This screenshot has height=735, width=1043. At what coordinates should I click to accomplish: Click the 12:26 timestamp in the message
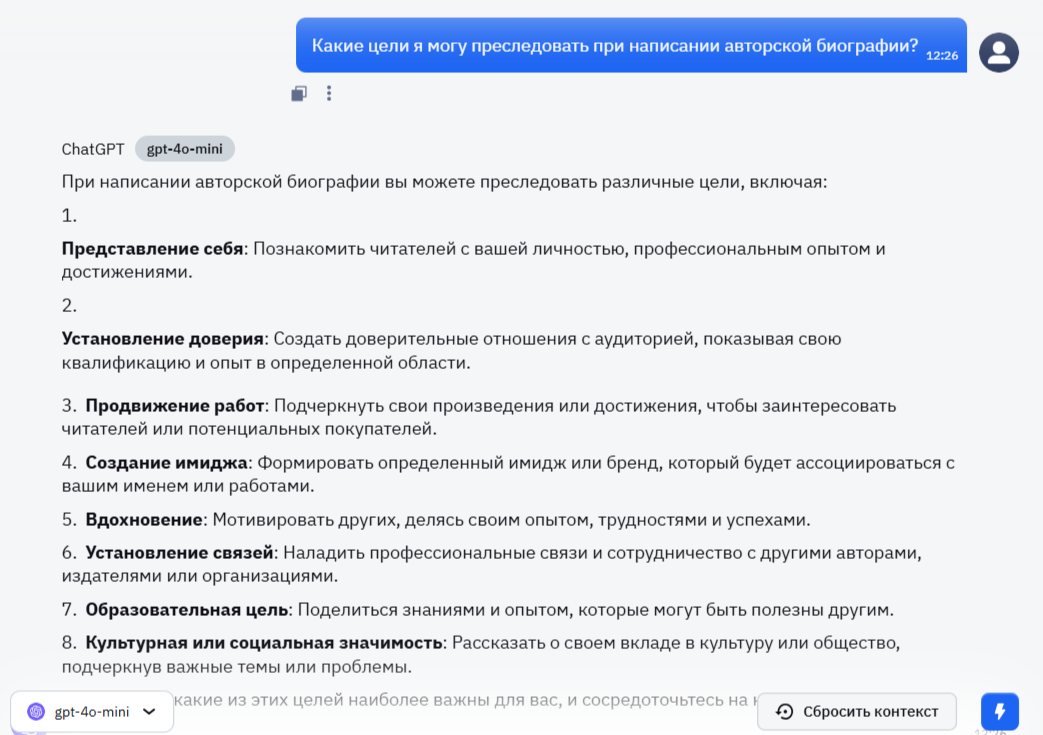[942, 56]
